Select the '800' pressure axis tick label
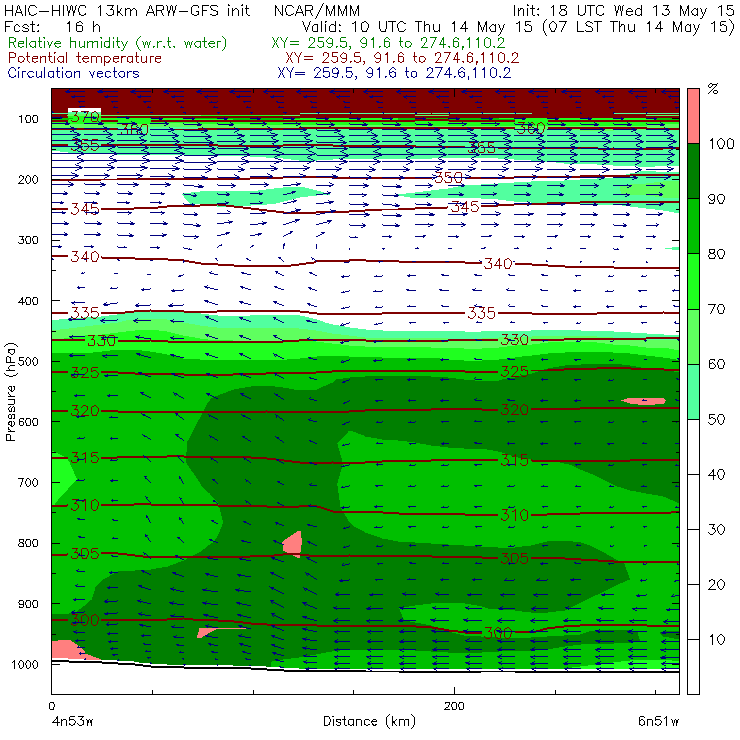 (28, 543)
